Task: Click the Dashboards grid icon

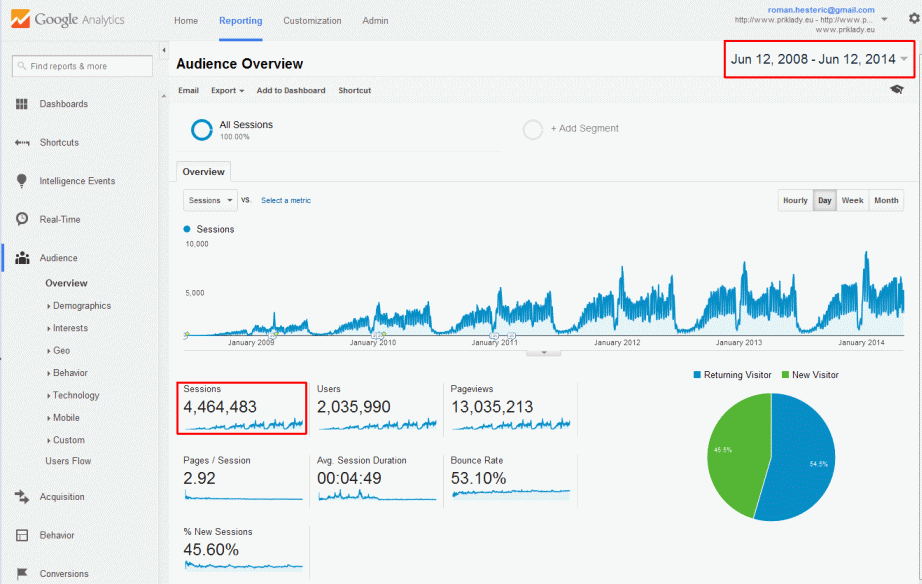Action: 22,104
